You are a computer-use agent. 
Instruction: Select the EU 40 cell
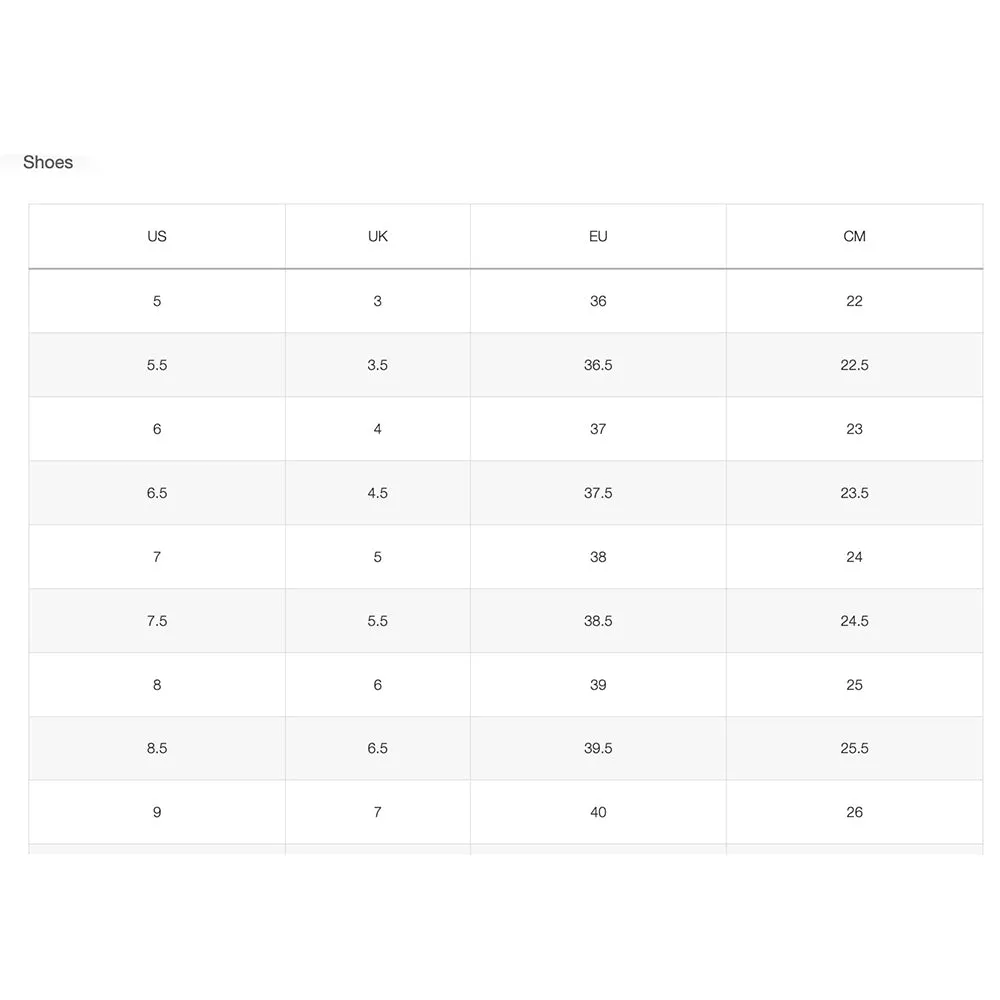tap(598, 812)
